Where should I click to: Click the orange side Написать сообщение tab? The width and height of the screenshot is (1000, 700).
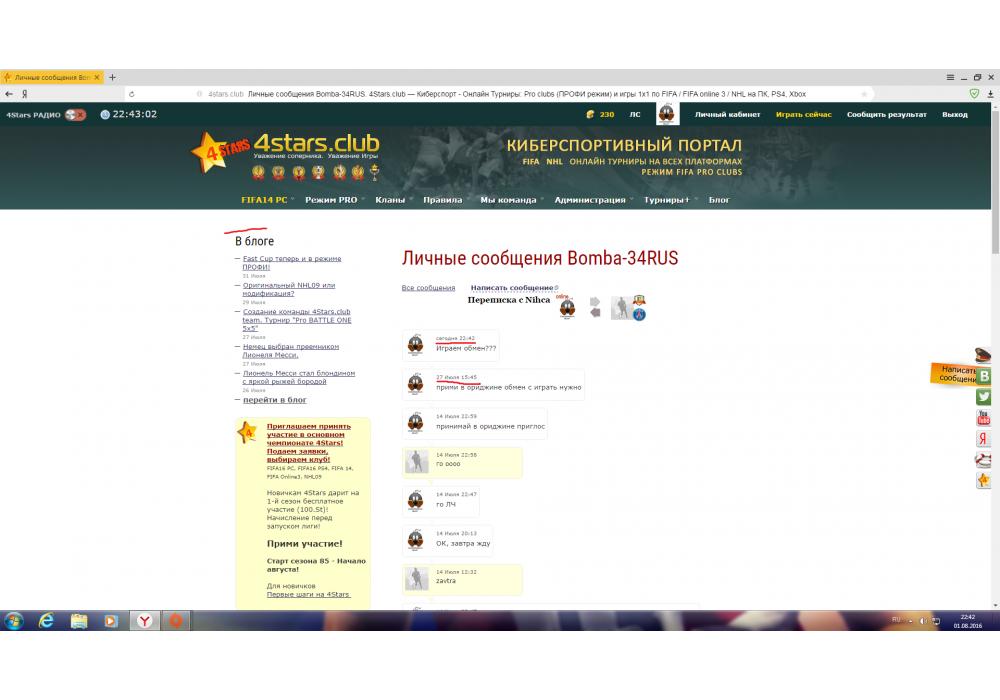pyautogui.click(x=953, y=374)
